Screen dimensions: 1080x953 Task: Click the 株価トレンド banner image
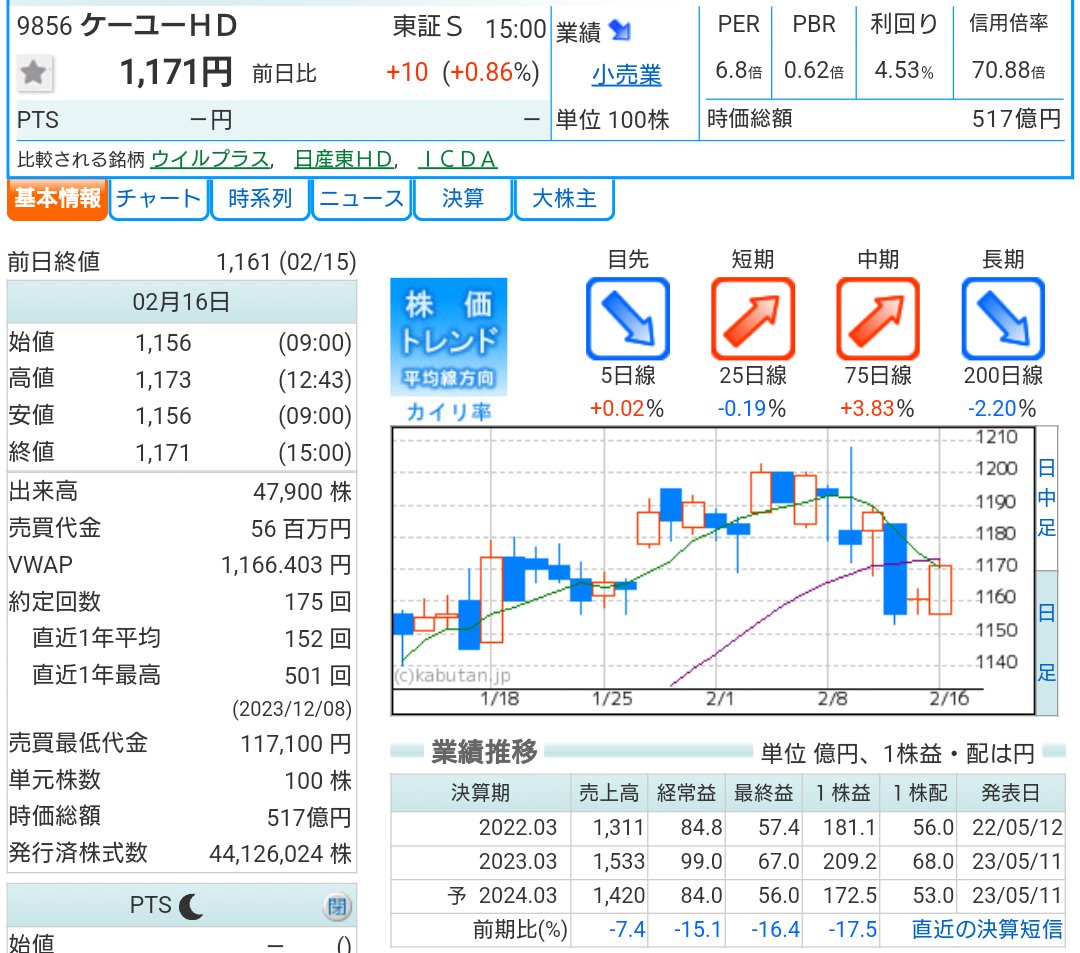[448, 337]
